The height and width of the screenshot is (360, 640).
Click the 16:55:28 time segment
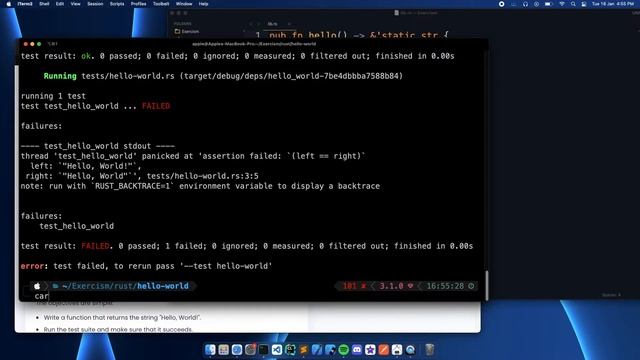445,286
